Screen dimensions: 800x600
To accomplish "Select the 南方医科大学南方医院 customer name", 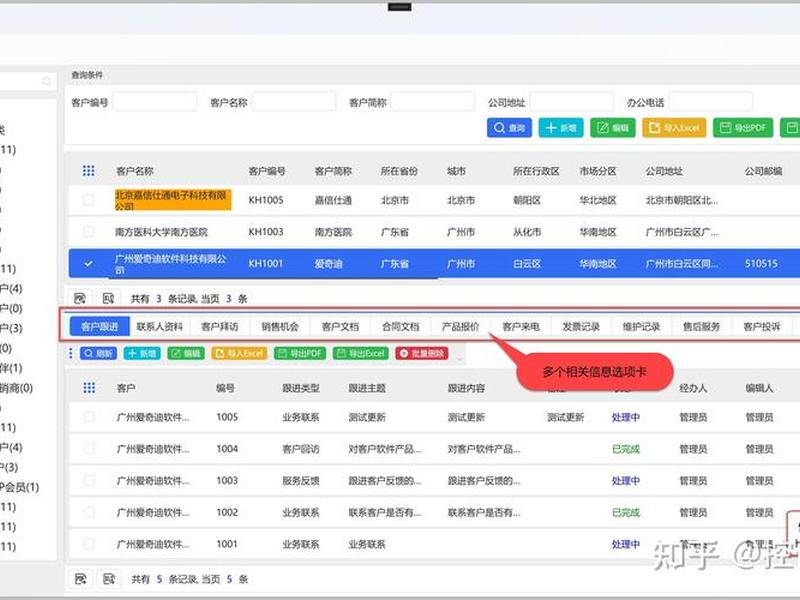I will click(x=161, y=232).
